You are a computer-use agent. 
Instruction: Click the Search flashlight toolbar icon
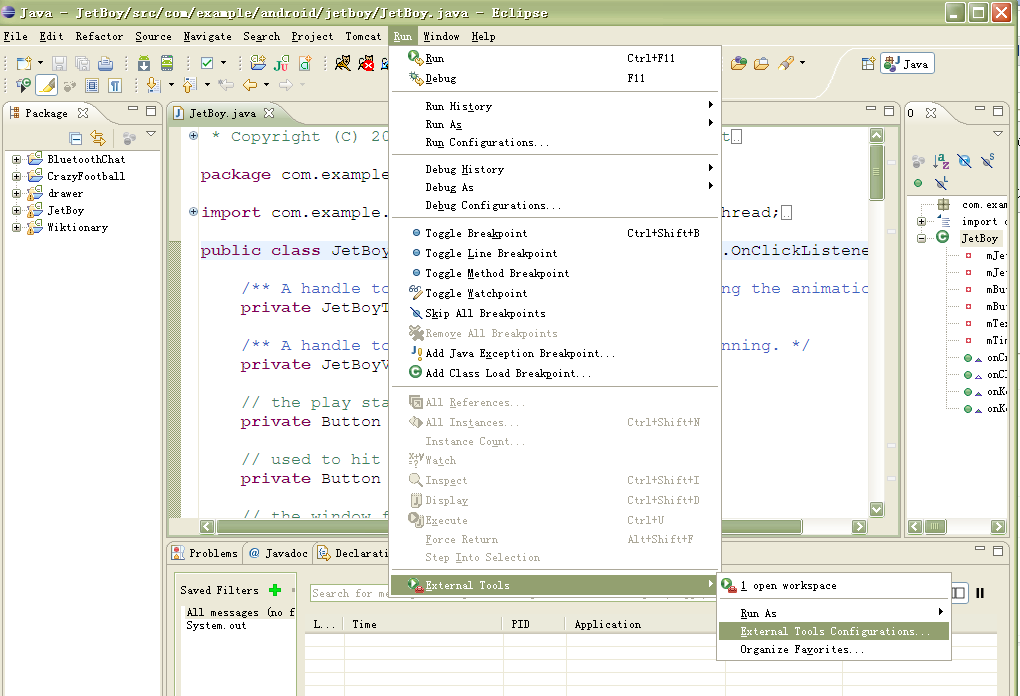tap(786, 63)
